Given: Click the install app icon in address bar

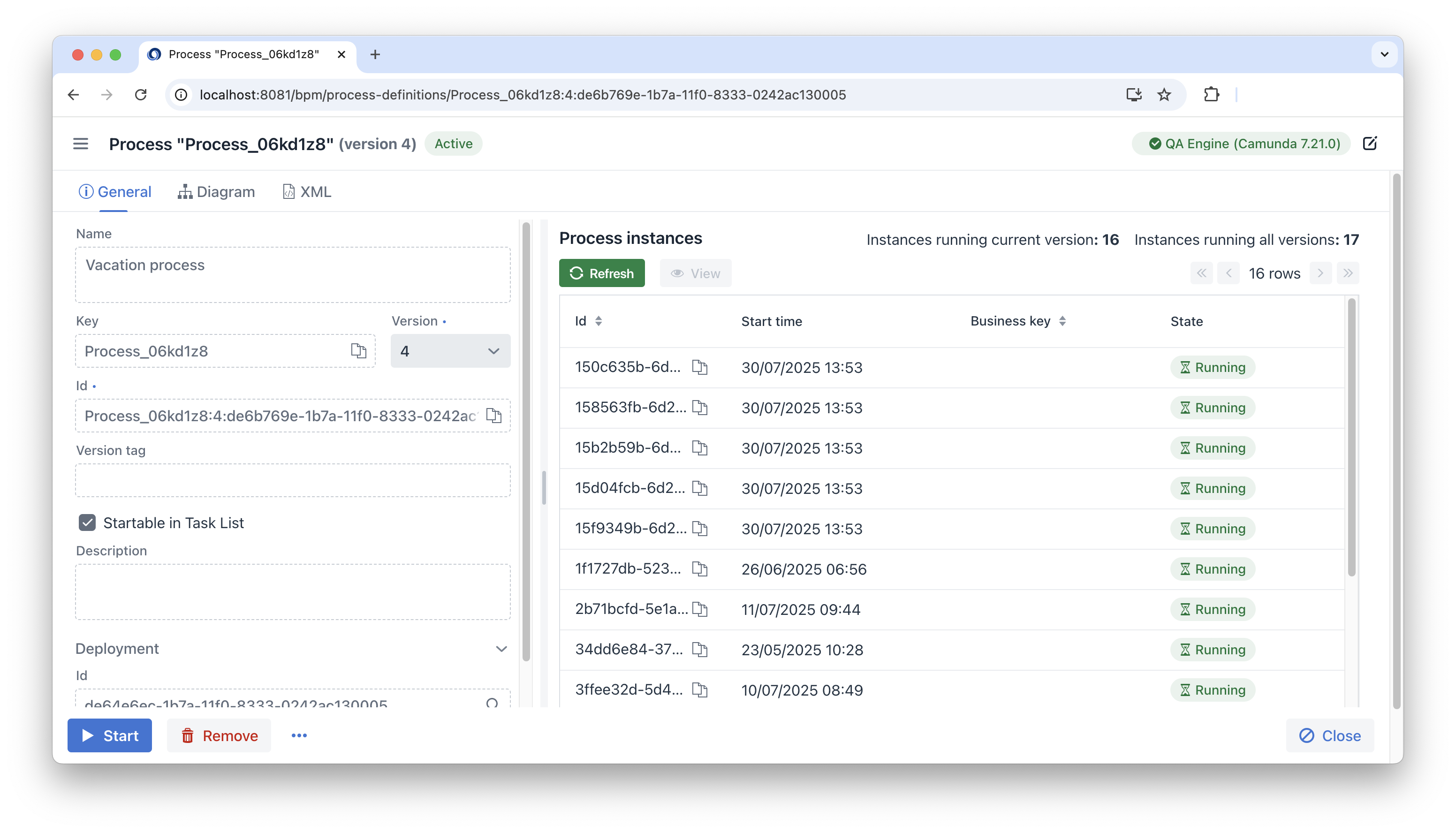Looking at the screenshot, I should pos(1133,94).
